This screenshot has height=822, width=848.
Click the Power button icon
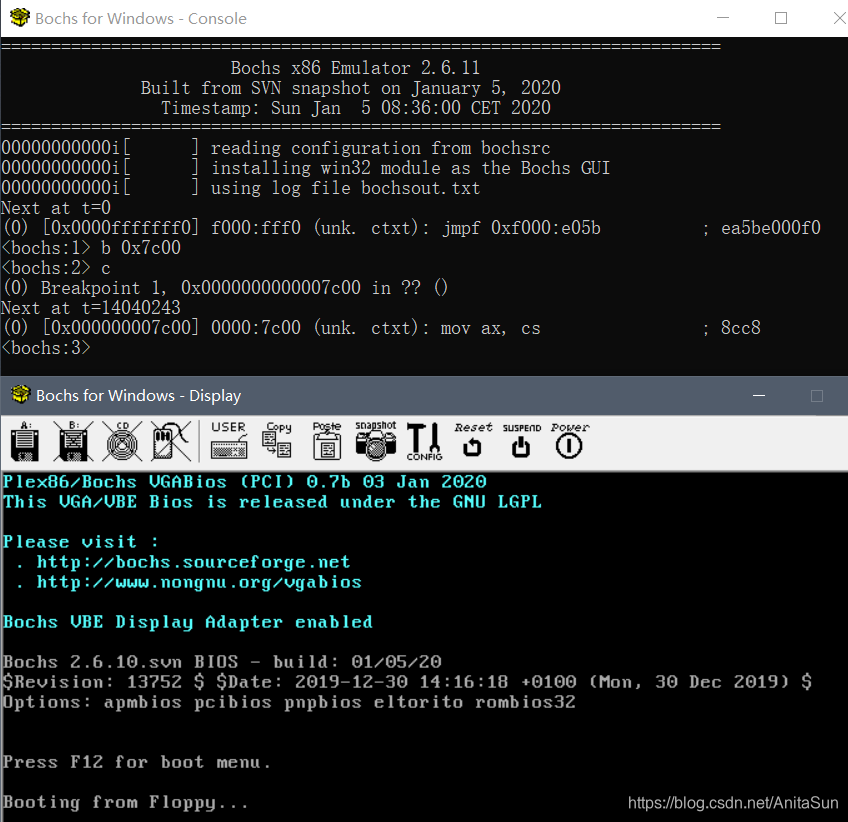point(569,440)
